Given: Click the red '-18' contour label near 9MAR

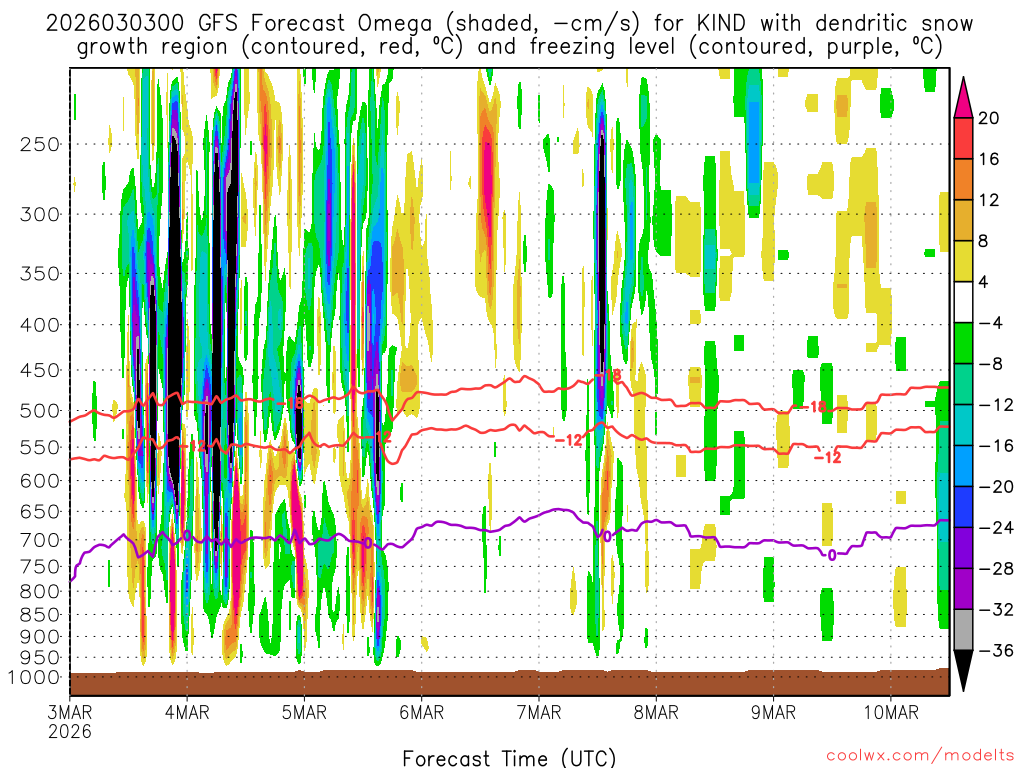Looking at the screenshot, I should pos(814,407).
